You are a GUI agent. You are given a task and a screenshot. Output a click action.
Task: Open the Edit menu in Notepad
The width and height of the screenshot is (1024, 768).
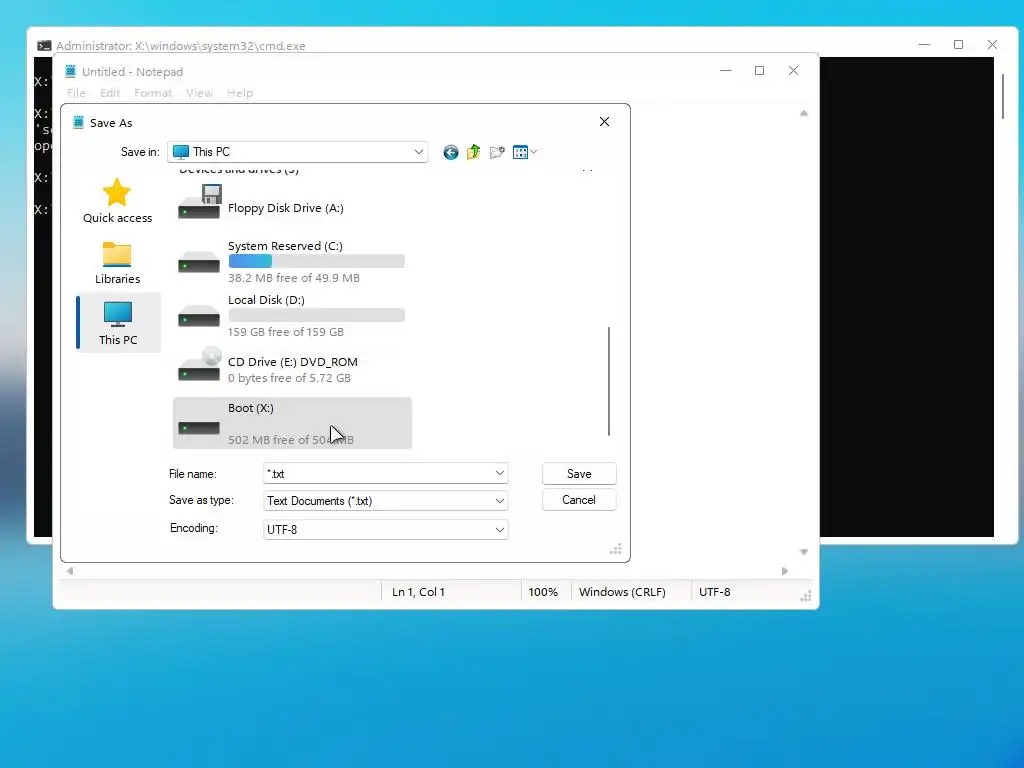[x=110, y=93]
